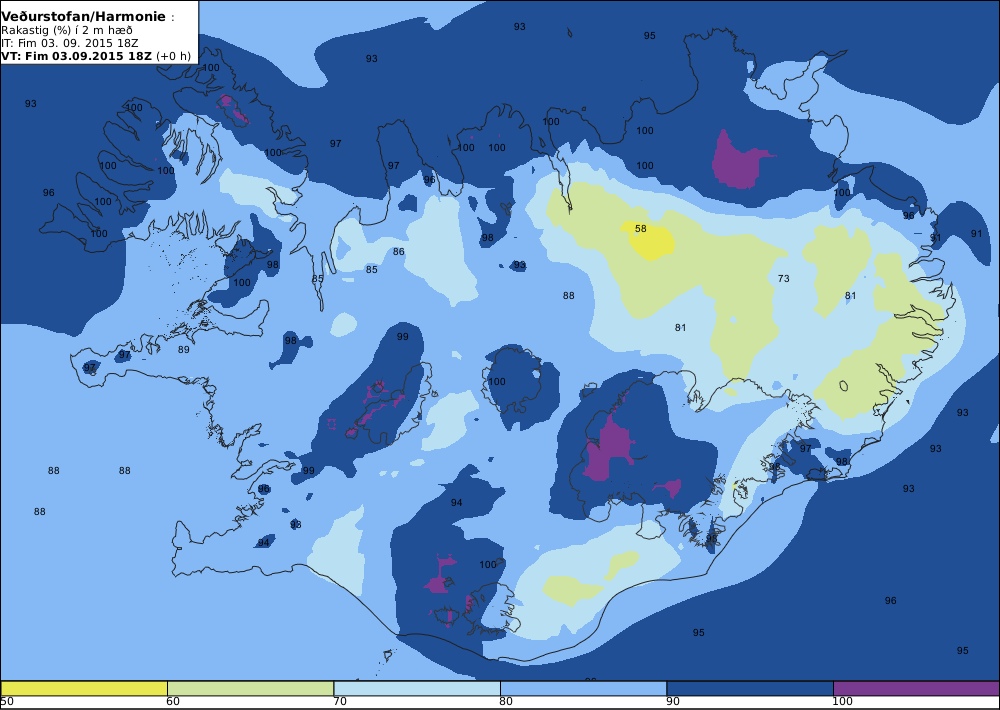Click the yellow 50–60 legend swatch

pos(84,688)
